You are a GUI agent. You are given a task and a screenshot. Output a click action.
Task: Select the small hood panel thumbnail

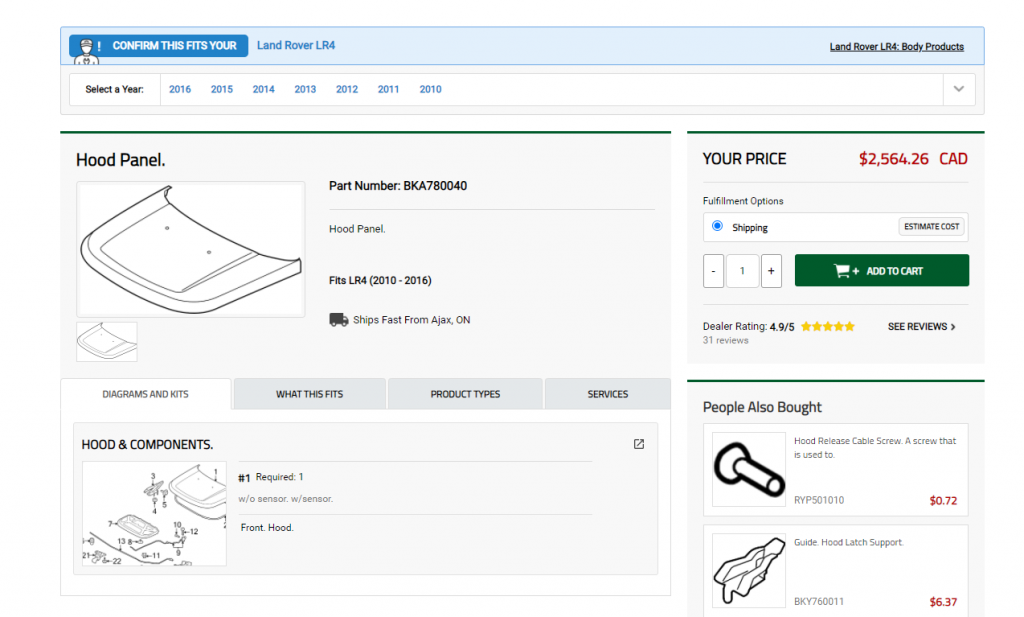107,341
